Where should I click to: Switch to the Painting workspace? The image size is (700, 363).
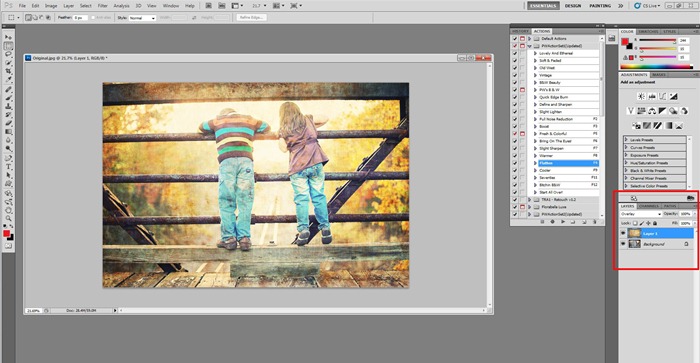coord(600,6)
